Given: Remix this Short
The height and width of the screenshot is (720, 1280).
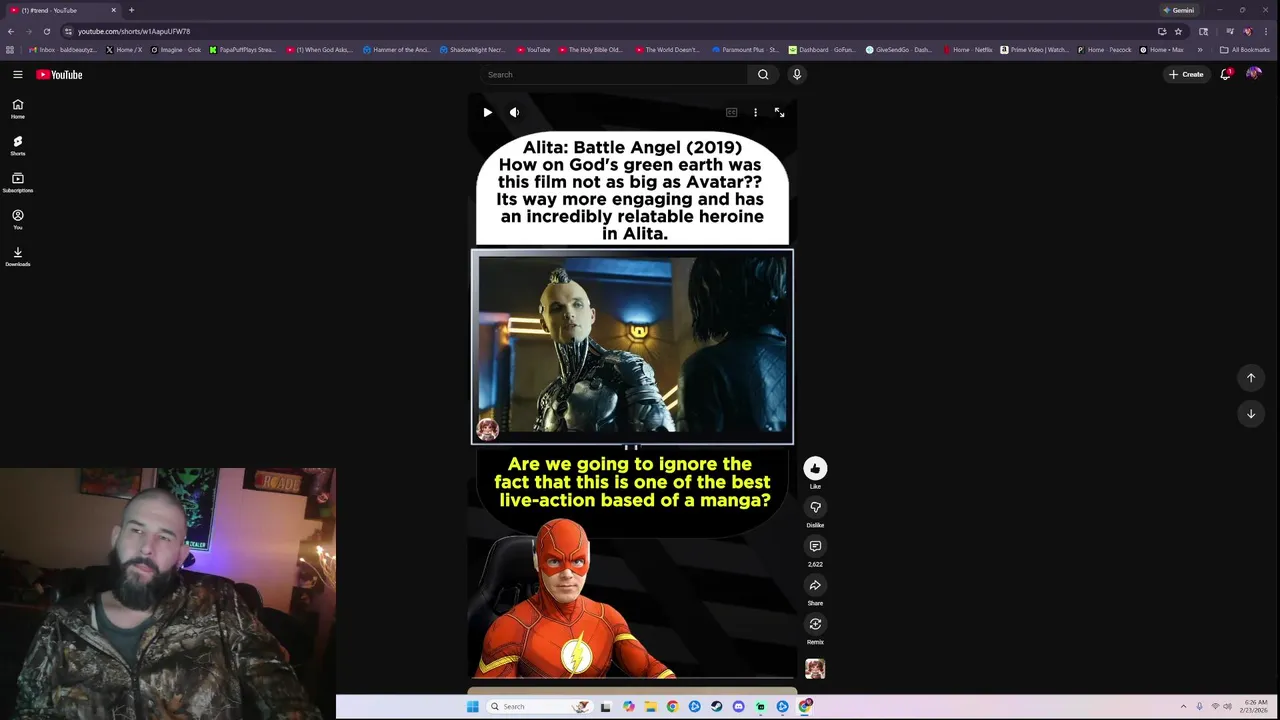Looking at the screenshot, I should point(815,624).
